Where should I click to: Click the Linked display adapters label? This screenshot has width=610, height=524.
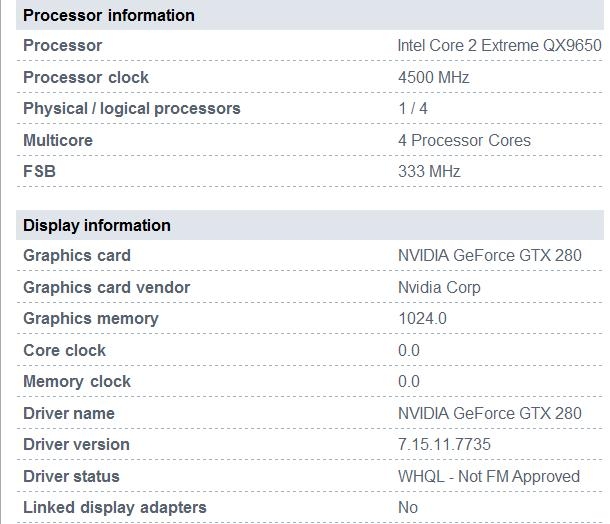(x=115, y=507)
